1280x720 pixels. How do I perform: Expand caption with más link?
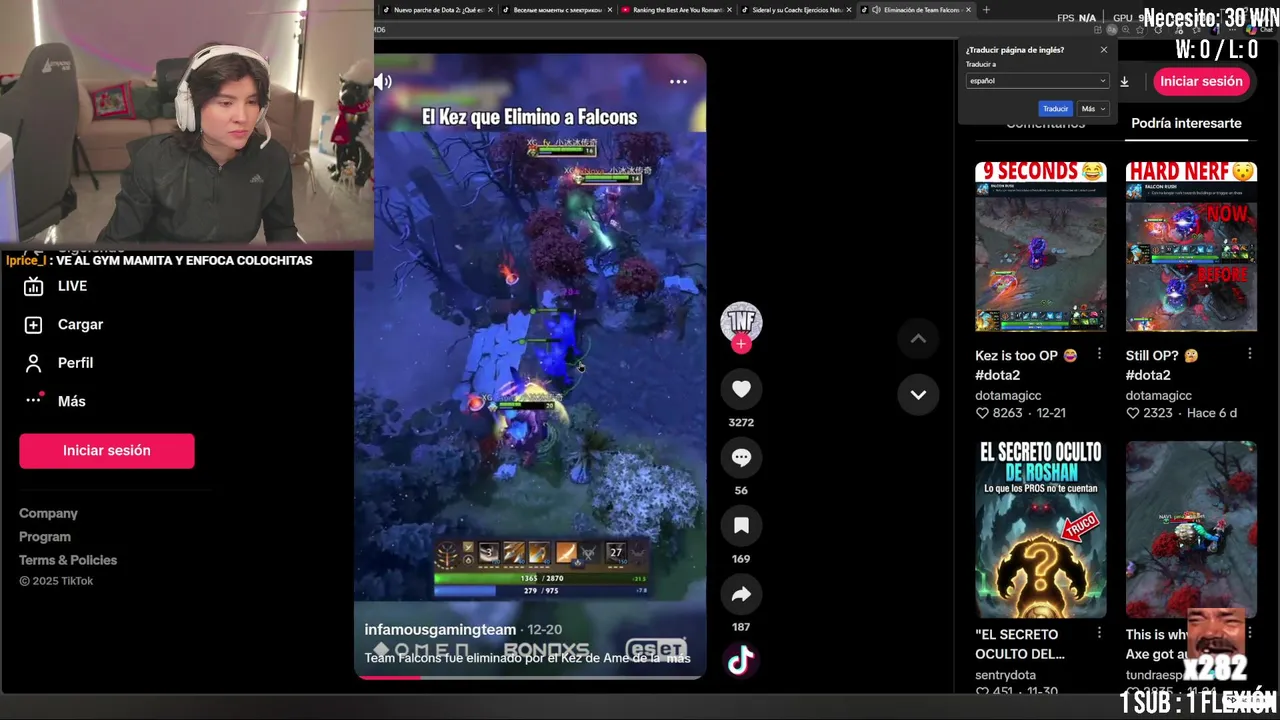pos(679,658)
